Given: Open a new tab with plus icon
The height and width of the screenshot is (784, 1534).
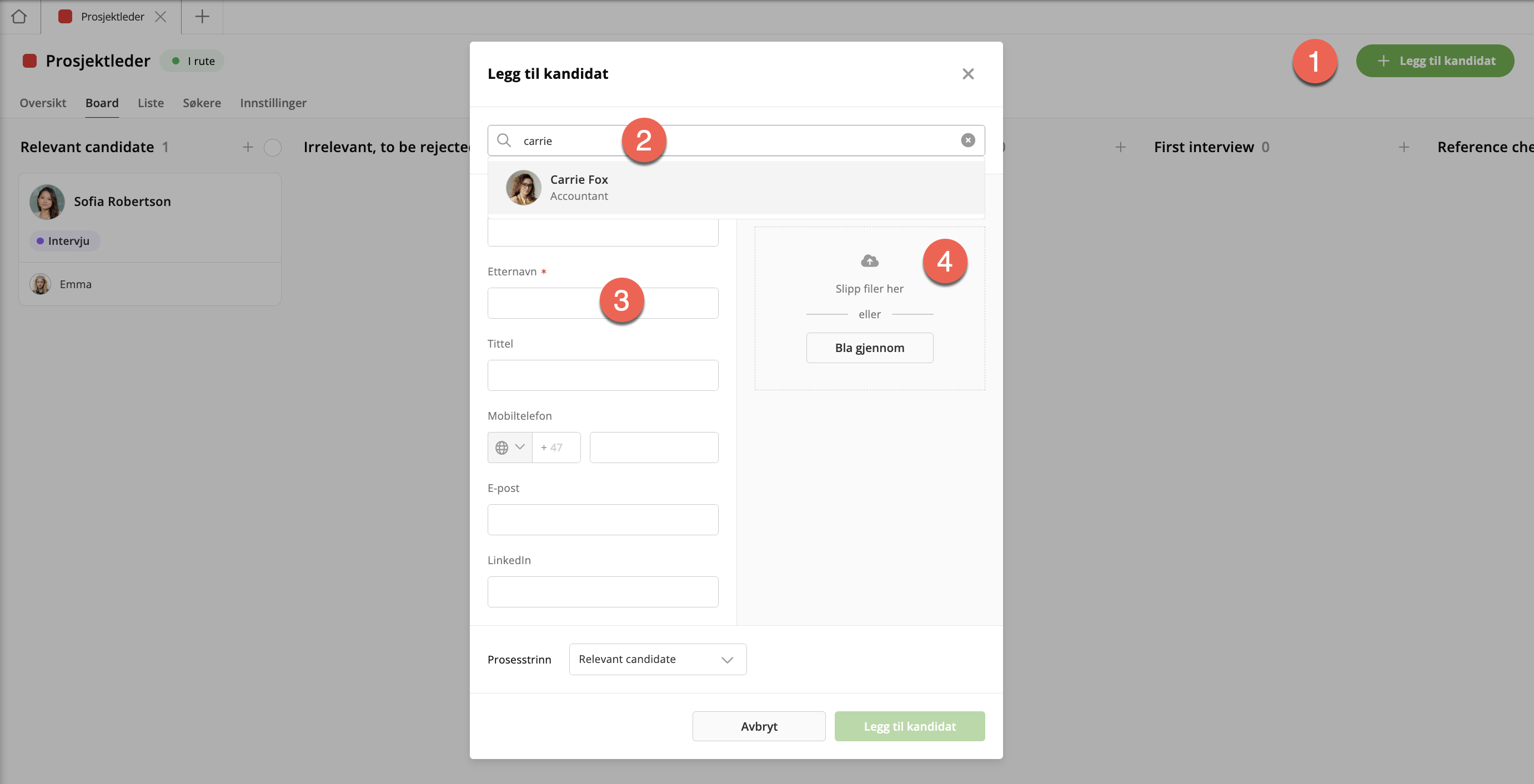Looking at the screenshot, I should 202,17.
